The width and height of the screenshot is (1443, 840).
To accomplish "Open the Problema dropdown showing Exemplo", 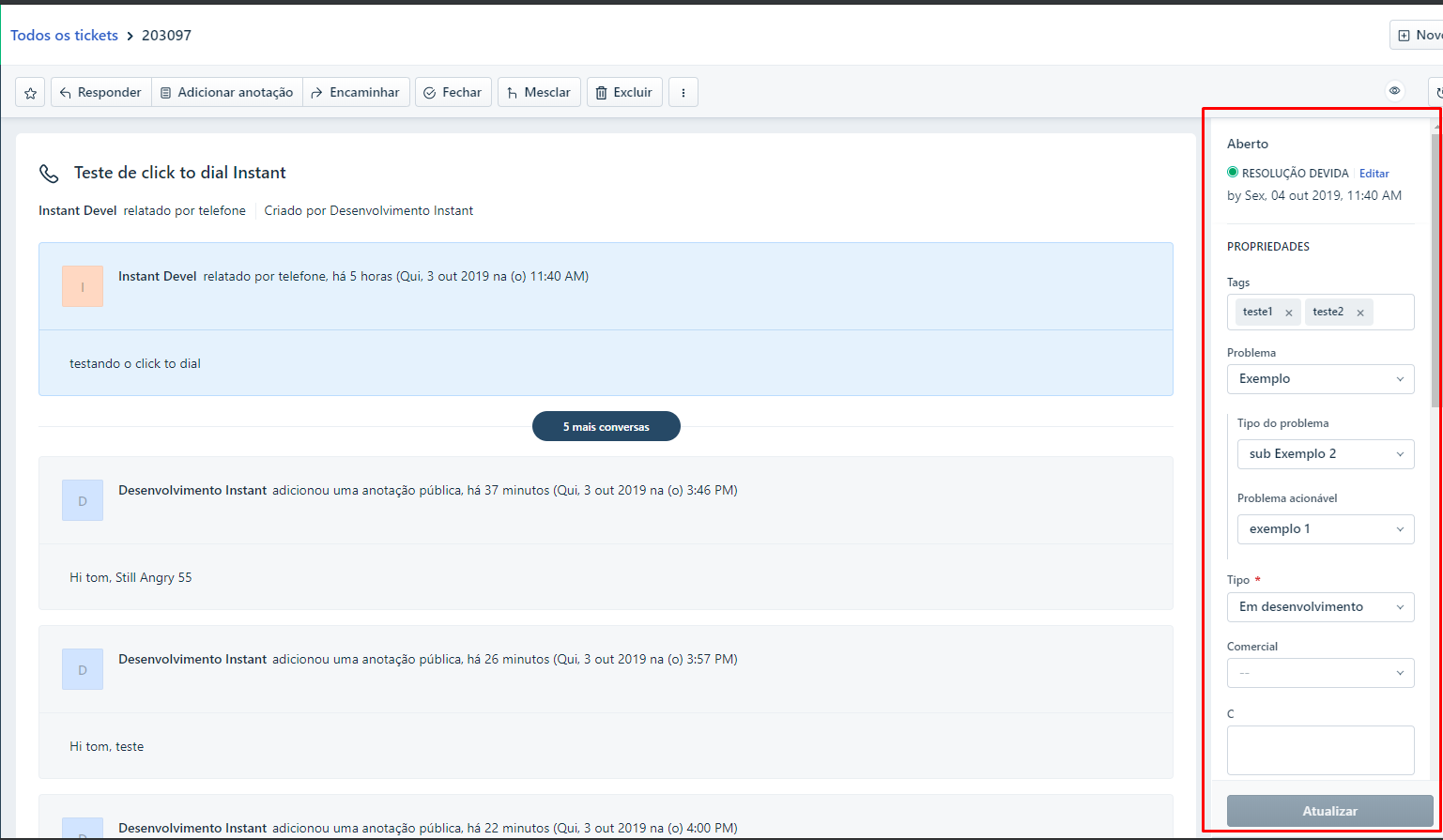I will pyautogui.click(x=1320, y=379).
